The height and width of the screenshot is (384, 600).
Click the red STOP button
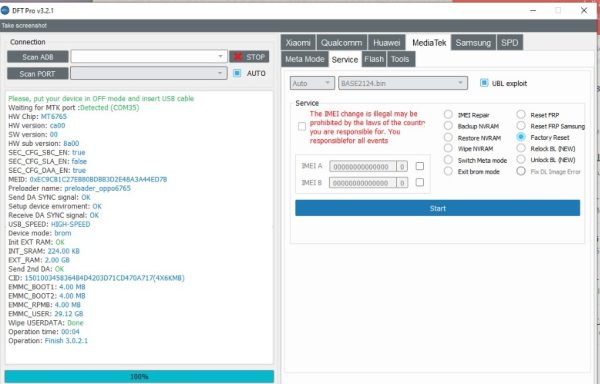click(x=249, y=57)
